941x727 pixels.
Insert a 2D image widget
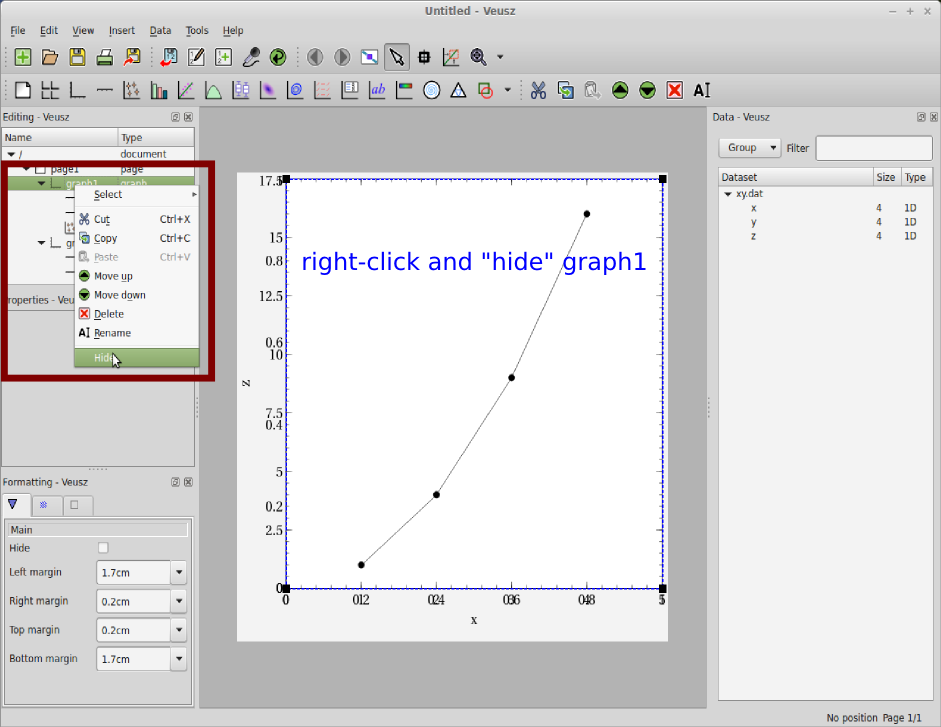click(x=267, y=90)
